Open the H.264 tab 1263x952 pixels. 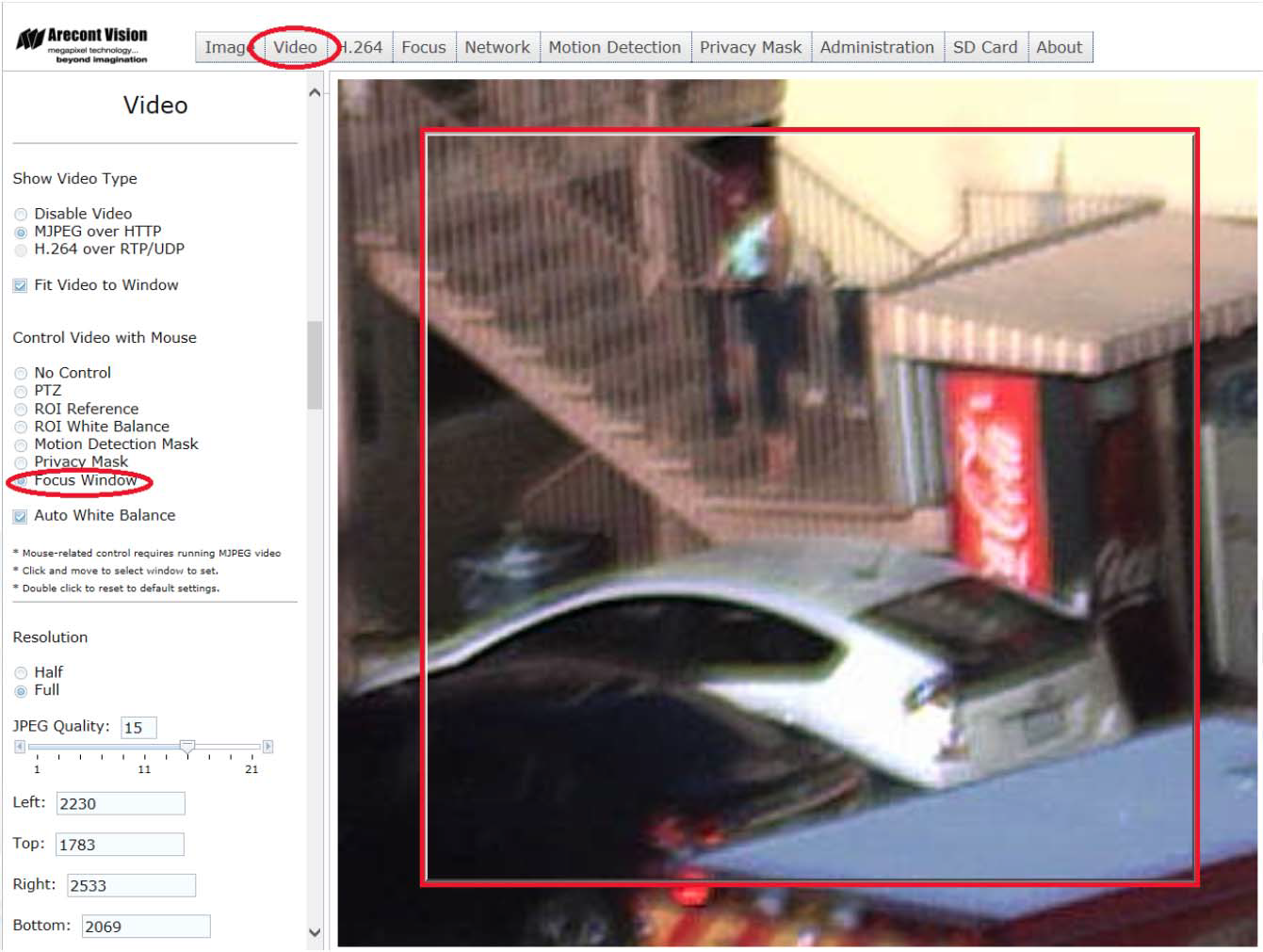pyautogui.click(x=361, y=47)
